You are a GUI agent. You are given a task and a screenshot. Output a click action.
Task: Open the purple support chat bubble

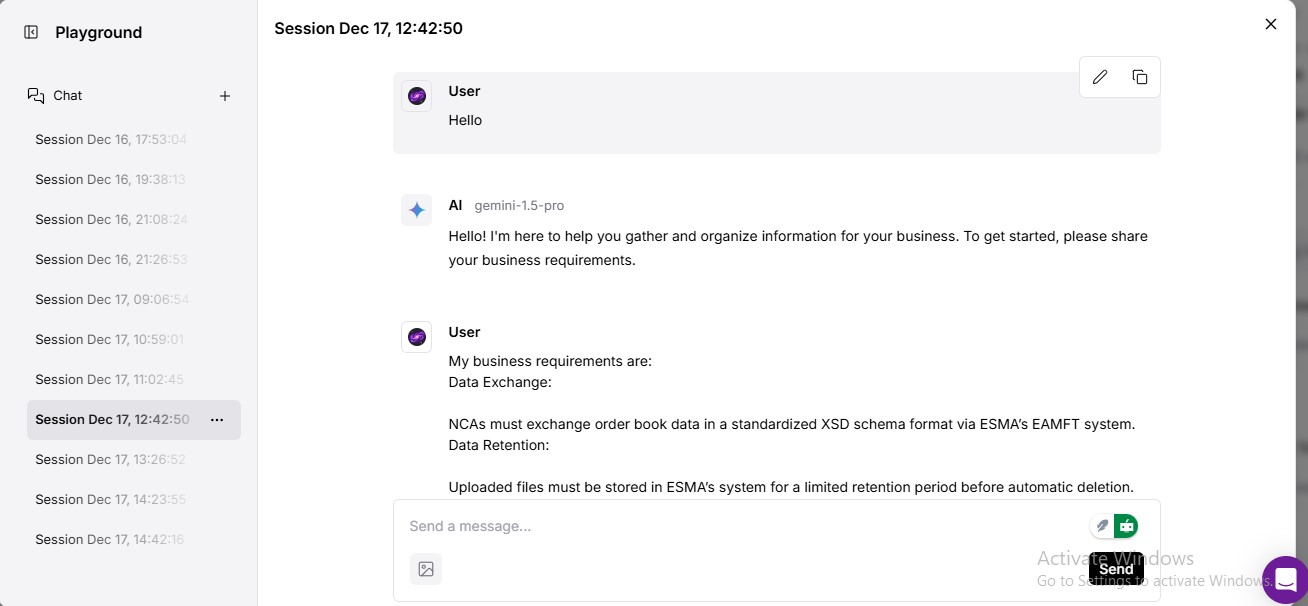pos(1285,580)
